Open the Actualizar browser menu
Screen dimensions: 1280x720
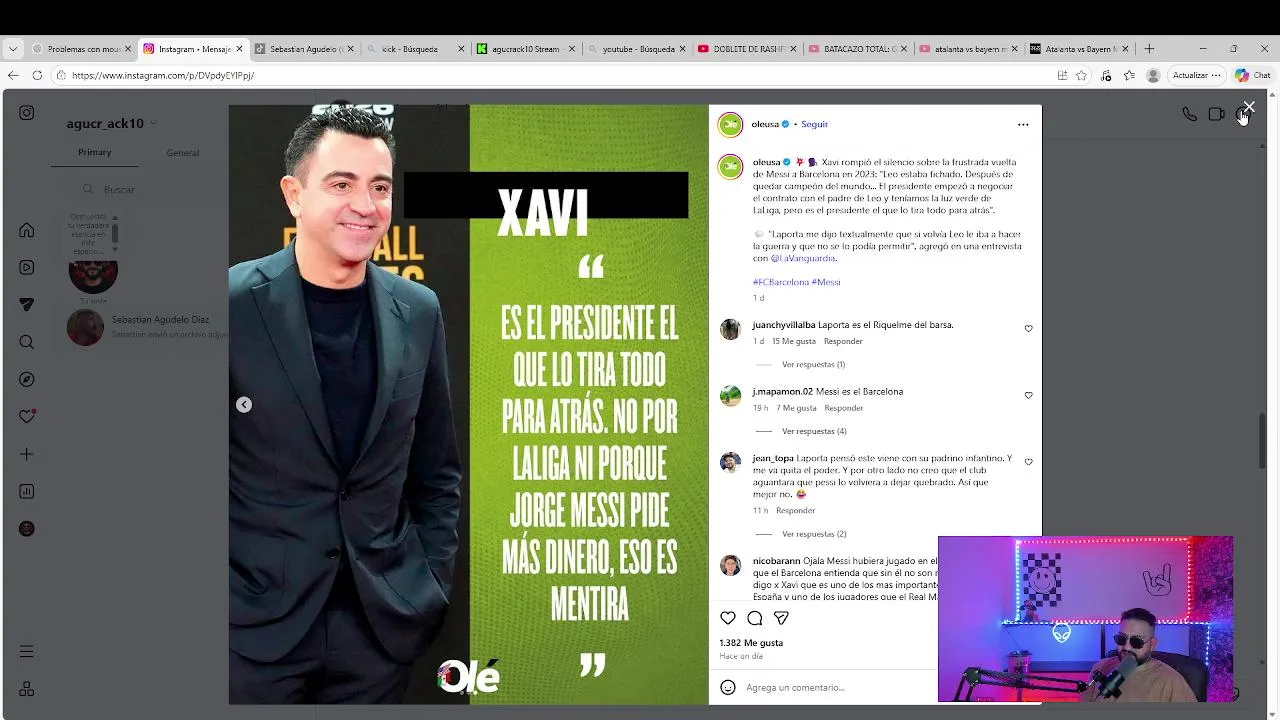click(1196, 75)
